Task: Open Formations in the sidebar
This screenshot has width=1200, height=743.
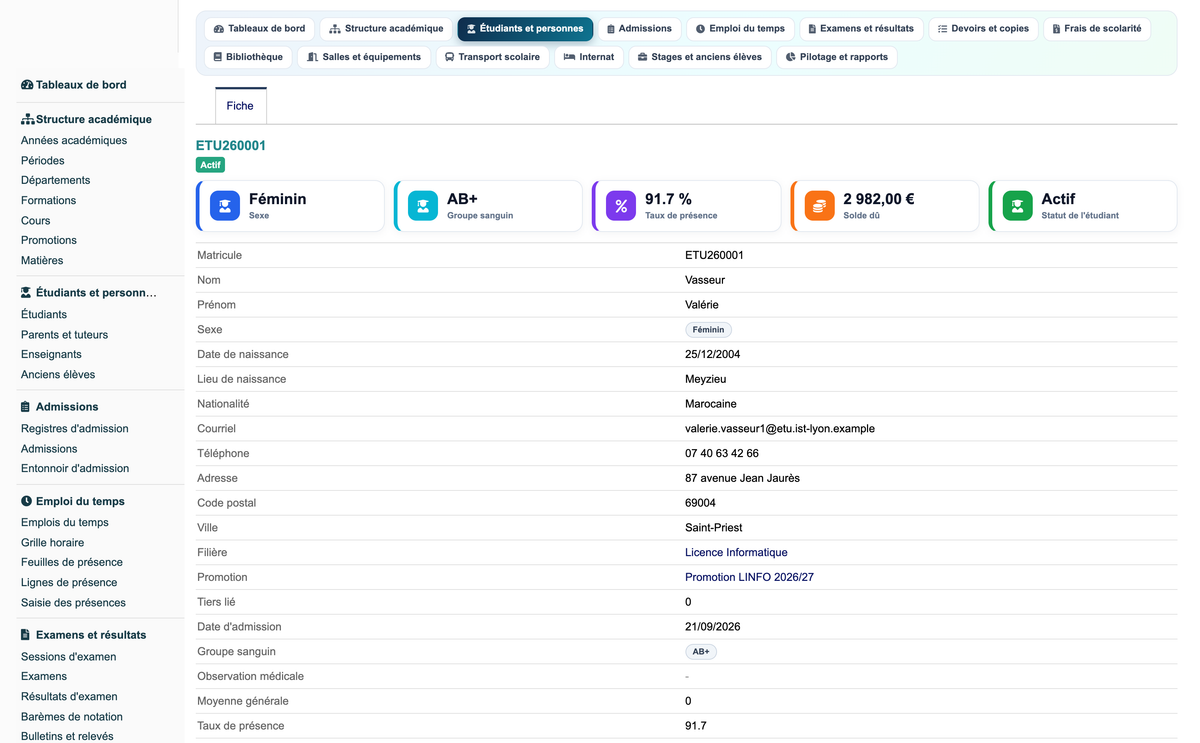Action: [x=49, y=201]
